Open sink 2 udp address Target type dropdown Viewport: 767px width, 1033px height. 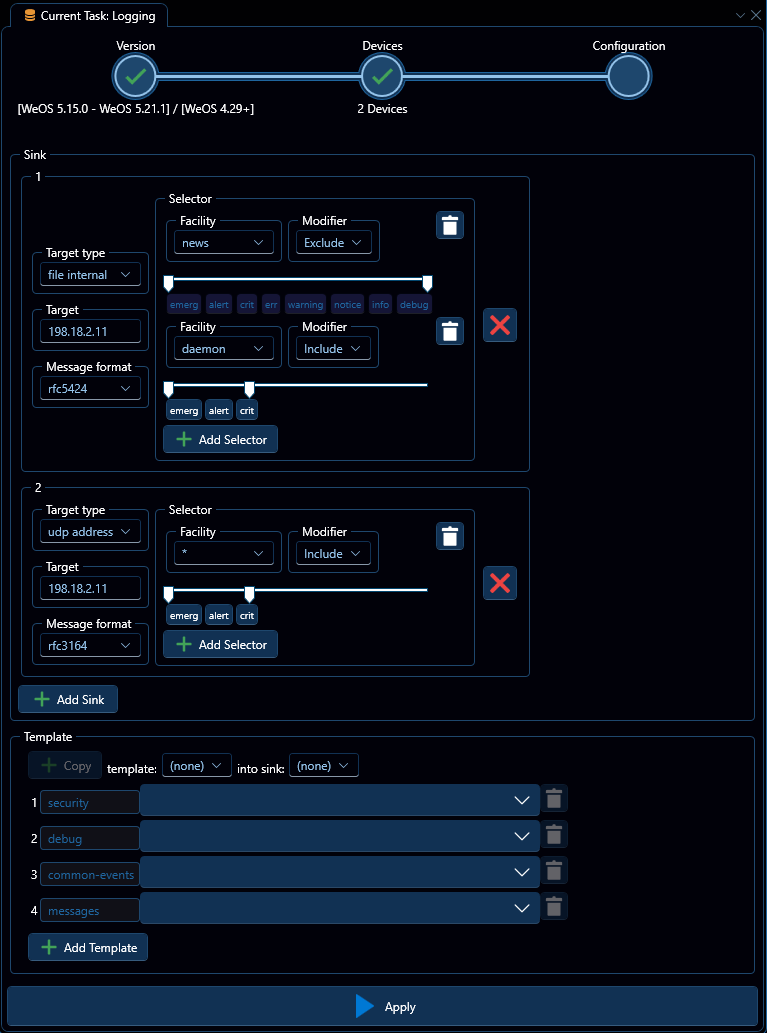pyautogui.click(x=90, y=532)
